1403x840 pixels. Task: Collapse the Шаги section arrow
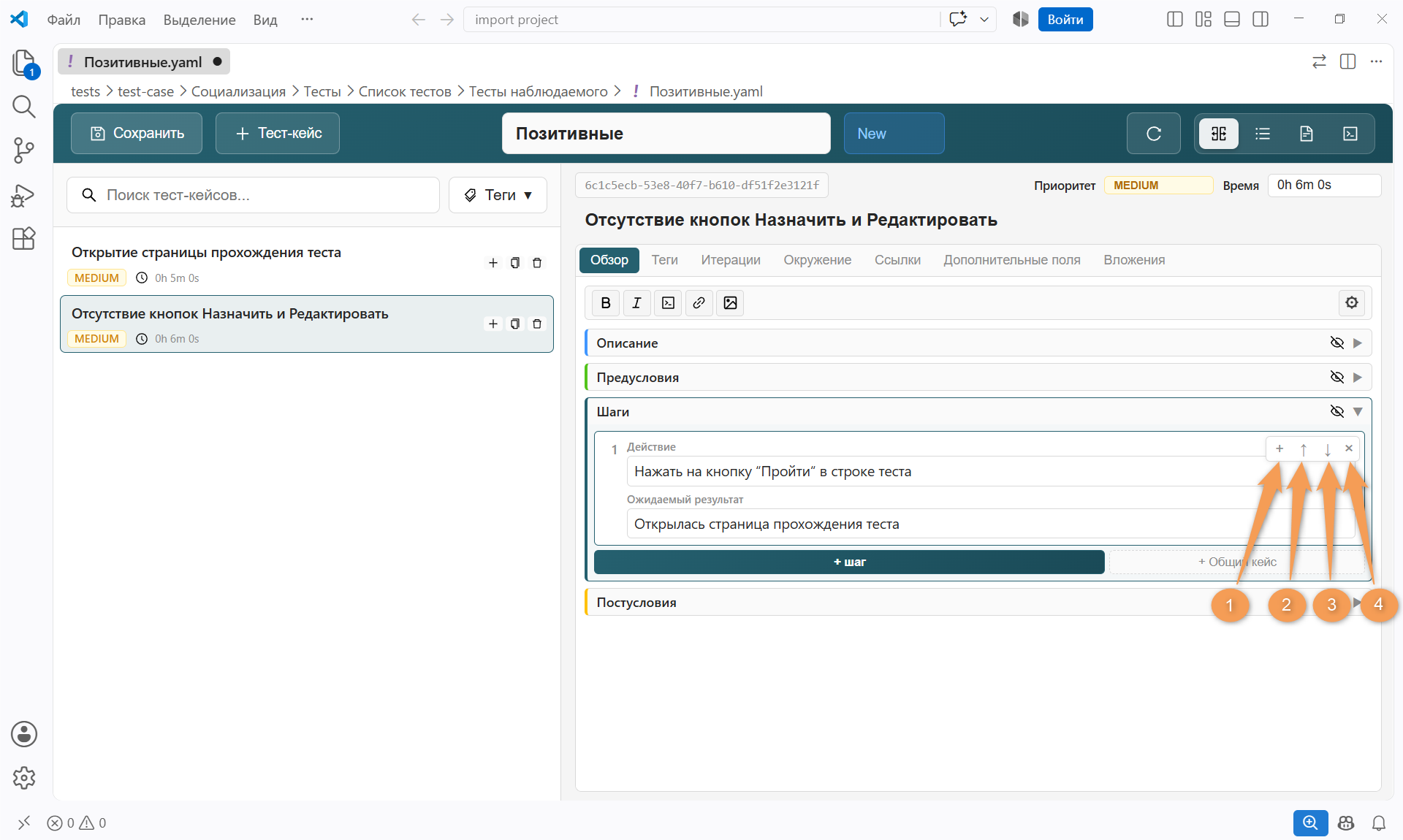(x=1358, y=411)
